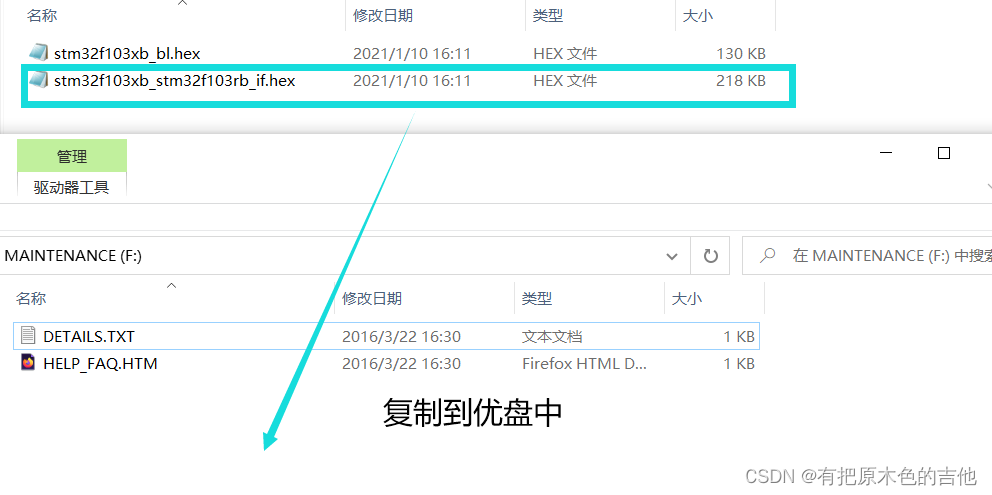
Task: Select the DETAILS.TXT file name
Action: tap(89, 335)
